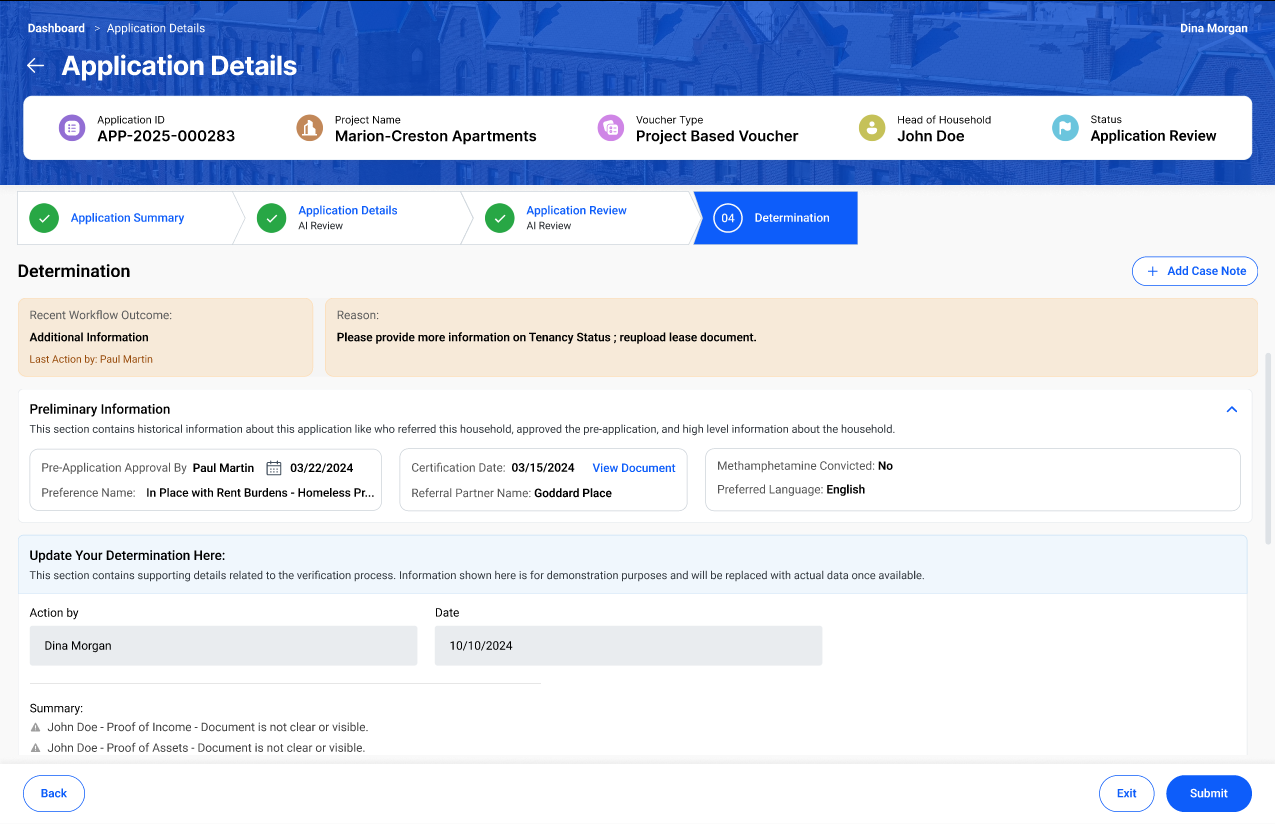Click the Add Case Note button
Image resolution: width=1275 pixels, height=824 pixels.
(x=1195, y=271)
